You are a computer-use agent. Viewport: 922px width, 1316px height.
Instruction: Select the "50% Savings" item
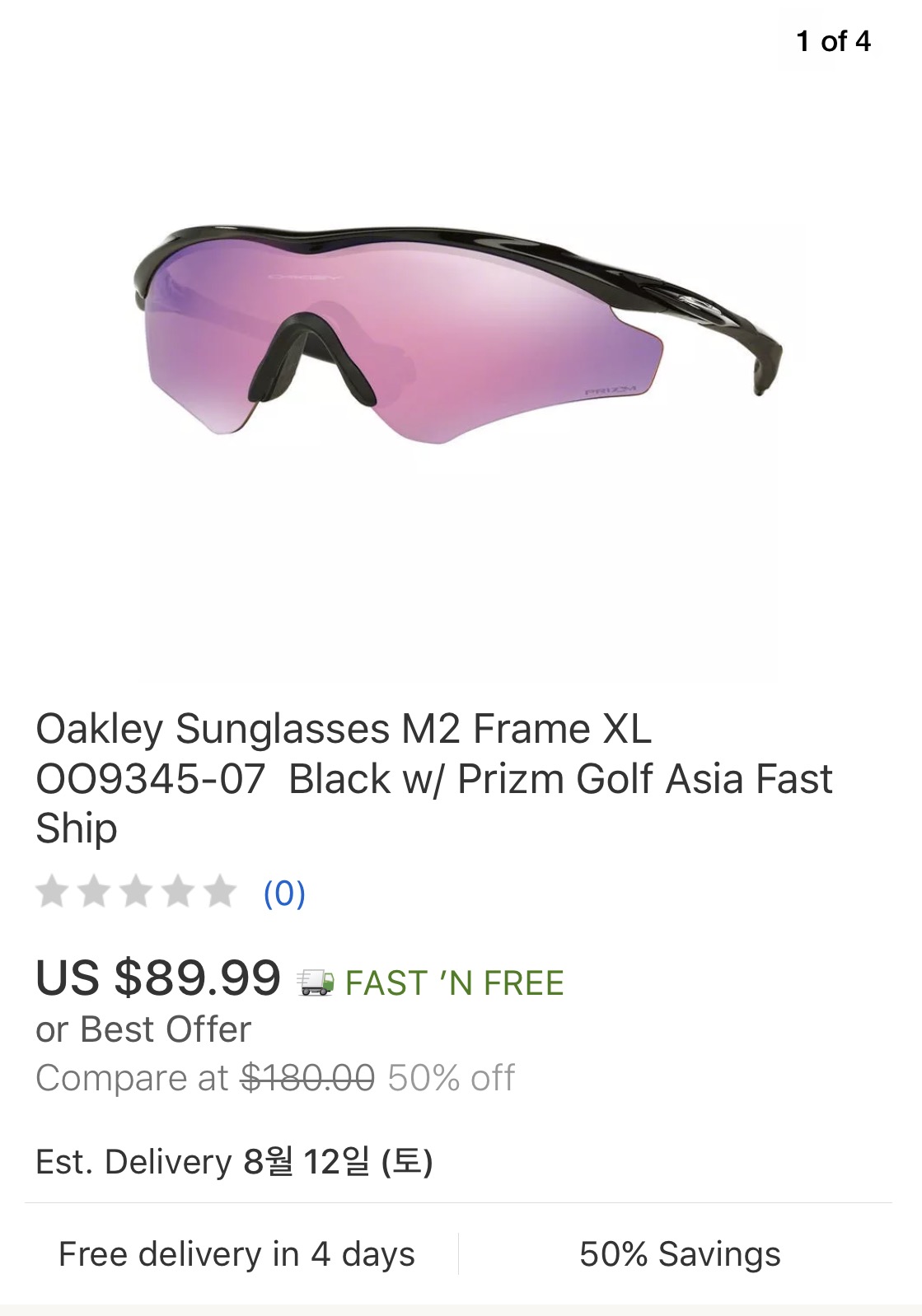[680, 1254]
